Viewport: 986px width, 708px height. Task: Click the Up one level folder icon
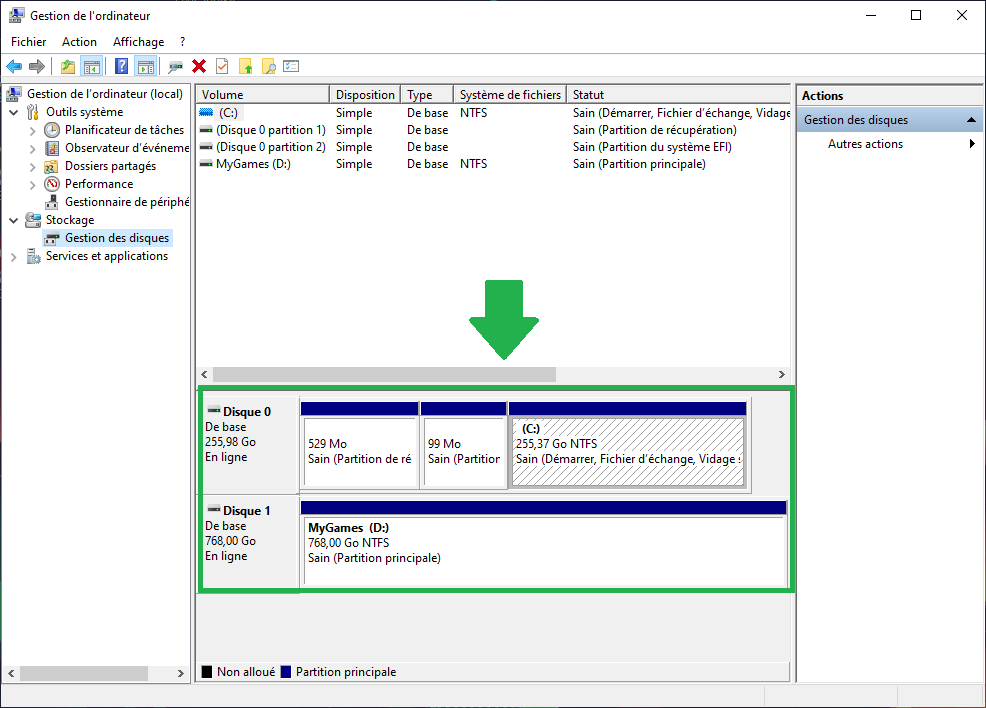click(68, 66)
